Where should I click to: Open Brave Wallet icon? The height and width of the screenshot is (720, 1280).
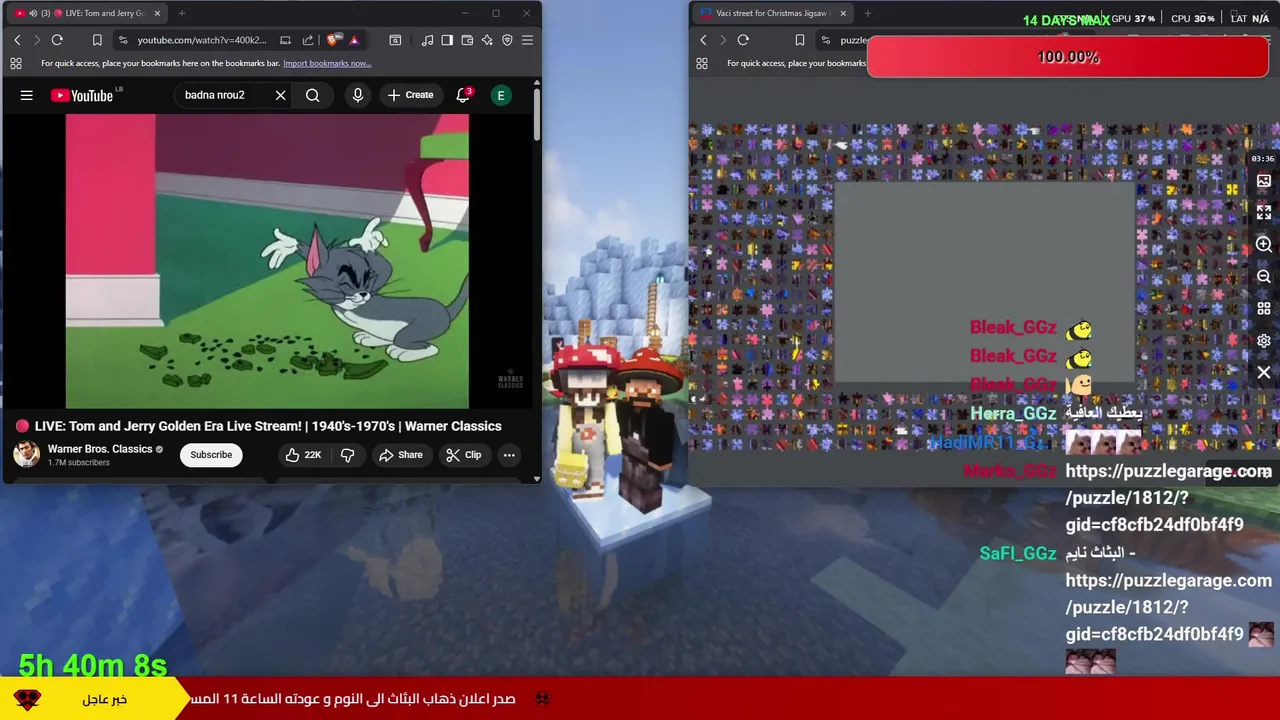[x=467, y=40]
